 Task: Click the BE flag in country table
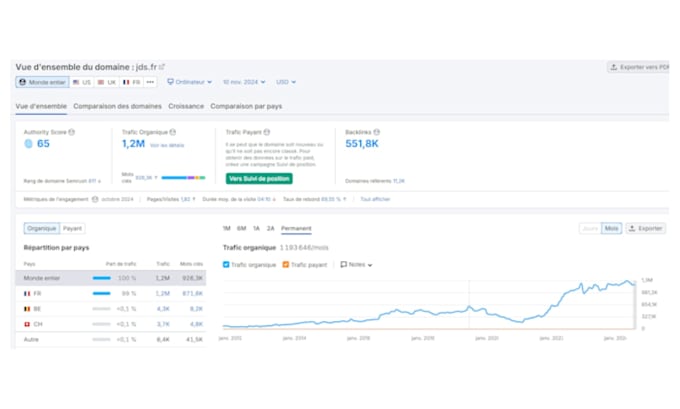[27, 309]
